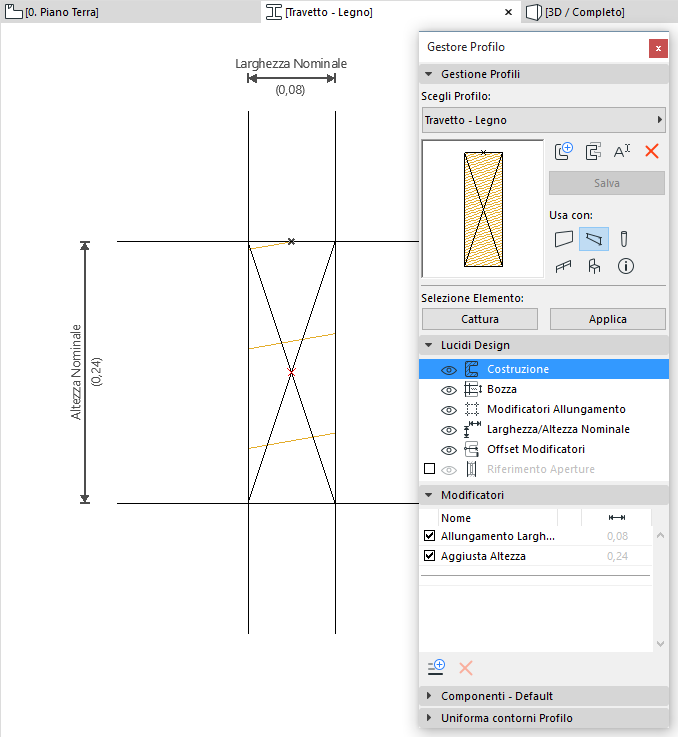Collapse the Lucidi Design section
This screenshot has width=678, height=737.
tap(429, 345)
